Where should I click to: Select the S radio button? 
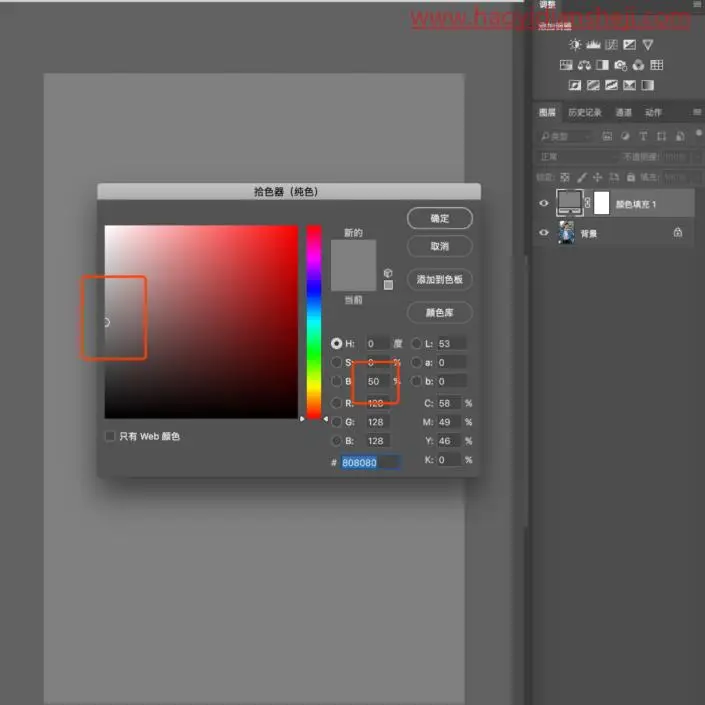(x=336, y=362)
